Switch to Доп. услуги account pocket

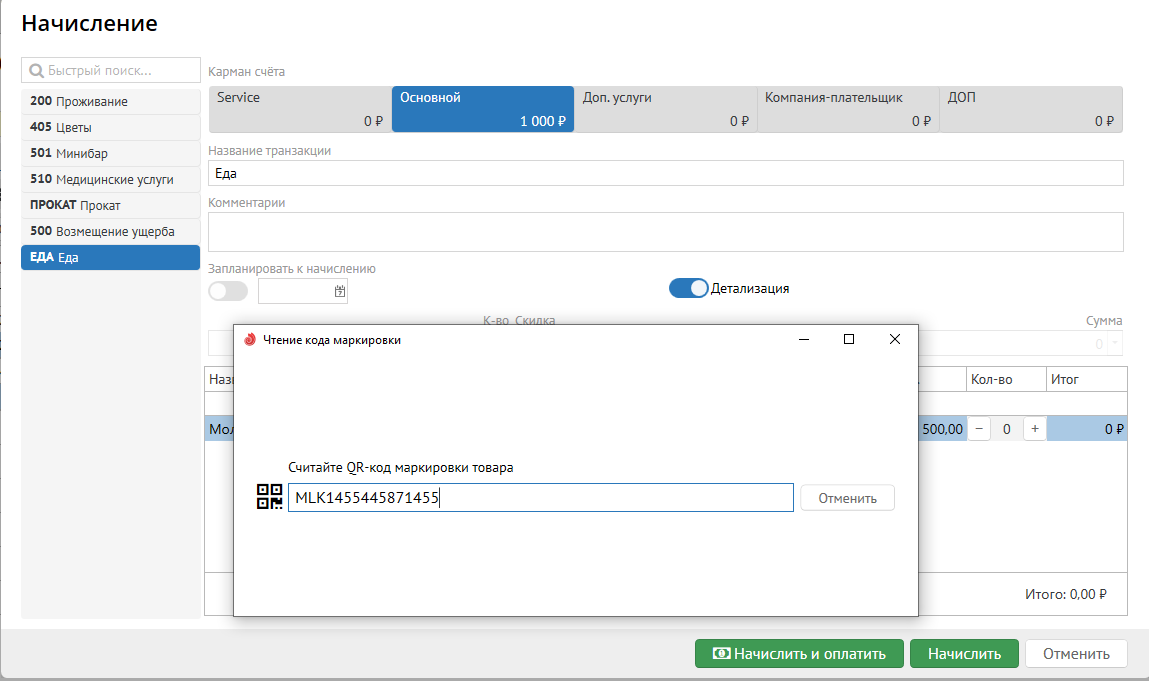coord(665,109)
